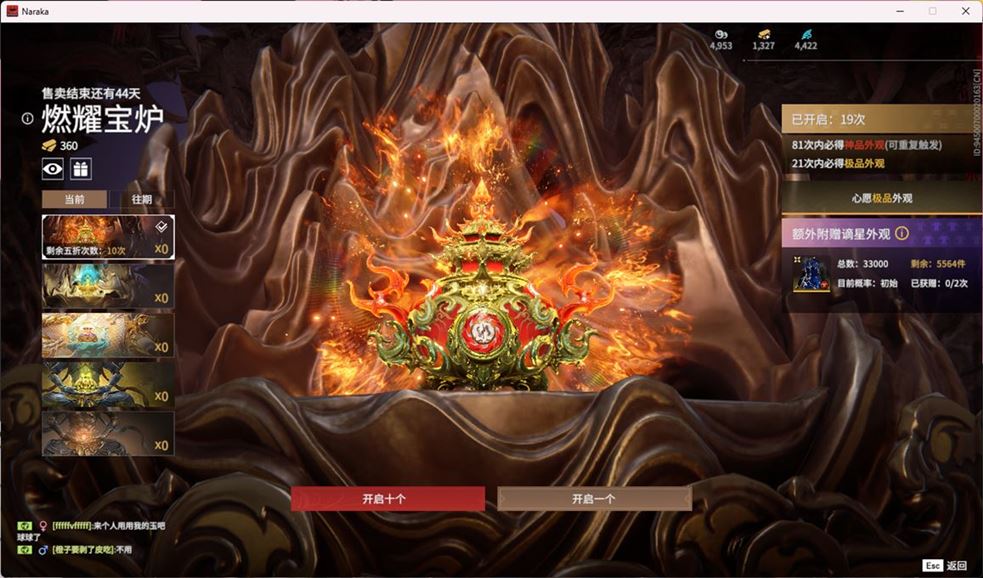Click the 总数: 33000 text
The height and width of the screenshot is (578, 983).
click(863, 264)
